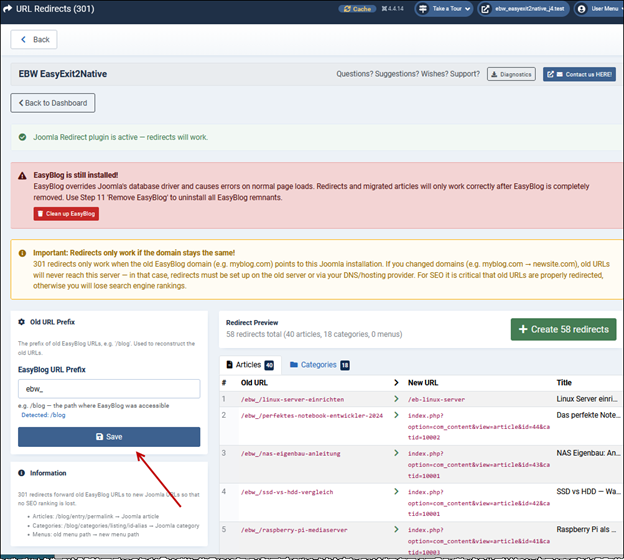Click title cell Raspberry Pi als
Viewport: 624px width, 560px height.
pos(586,529)
